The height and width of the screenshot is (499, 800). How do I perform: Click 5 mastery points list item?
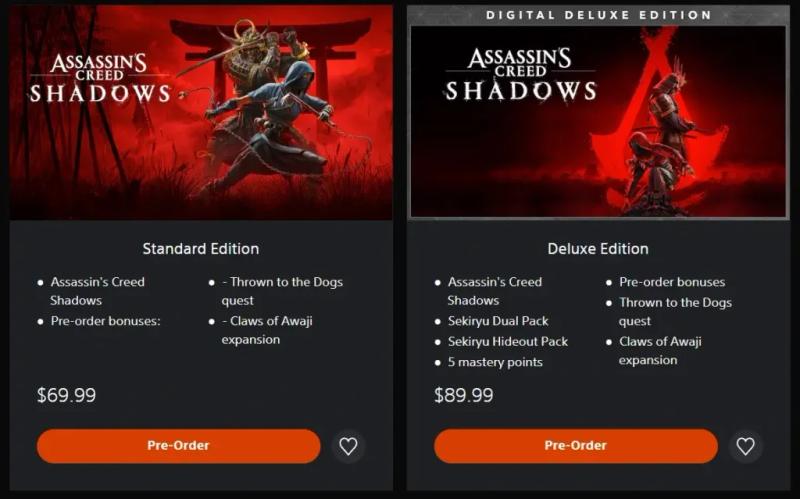(x=495, y=362)
